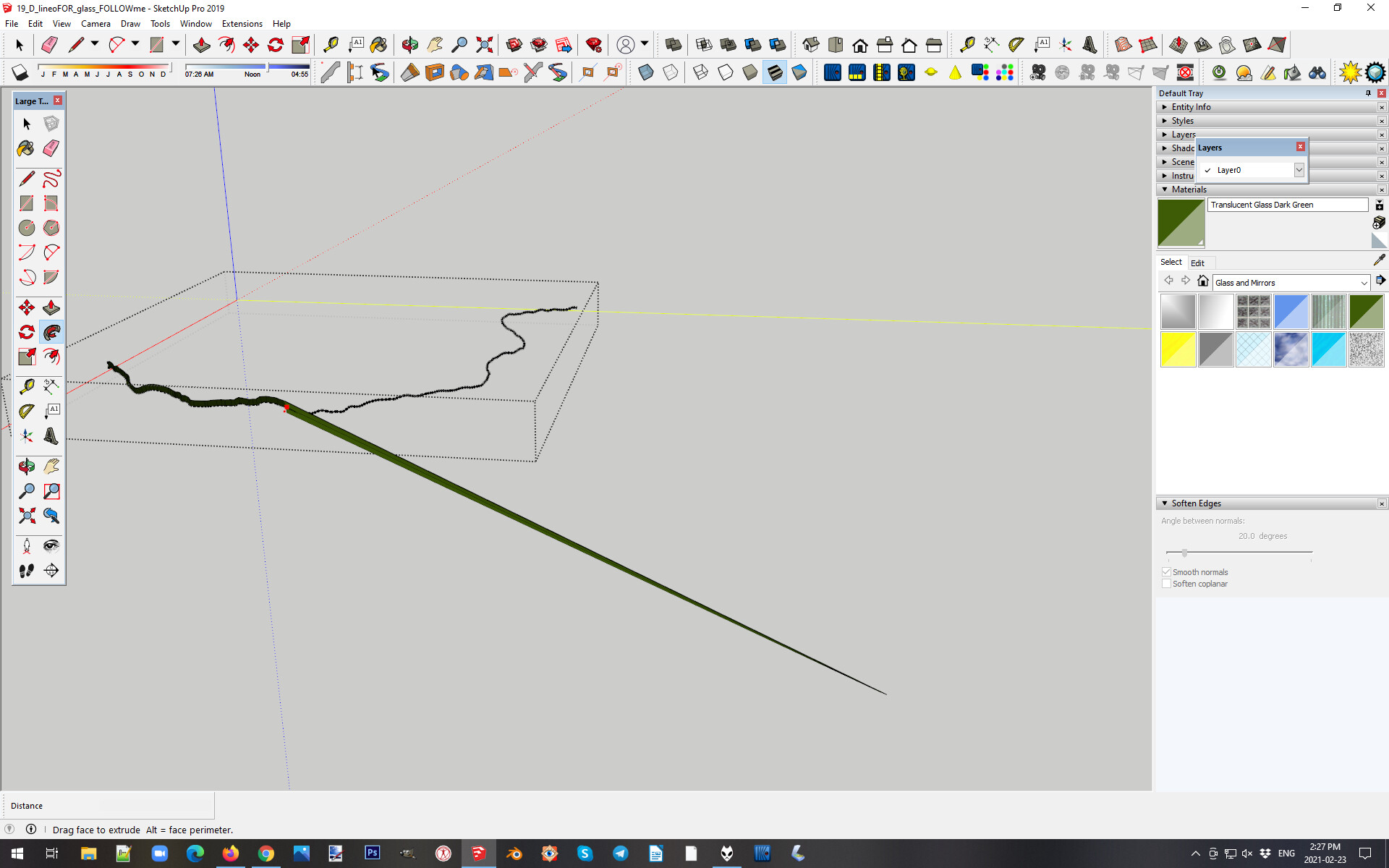Click the Orbit tool in Large Tool Set
1389x868 pixels.
coord(26,467)
